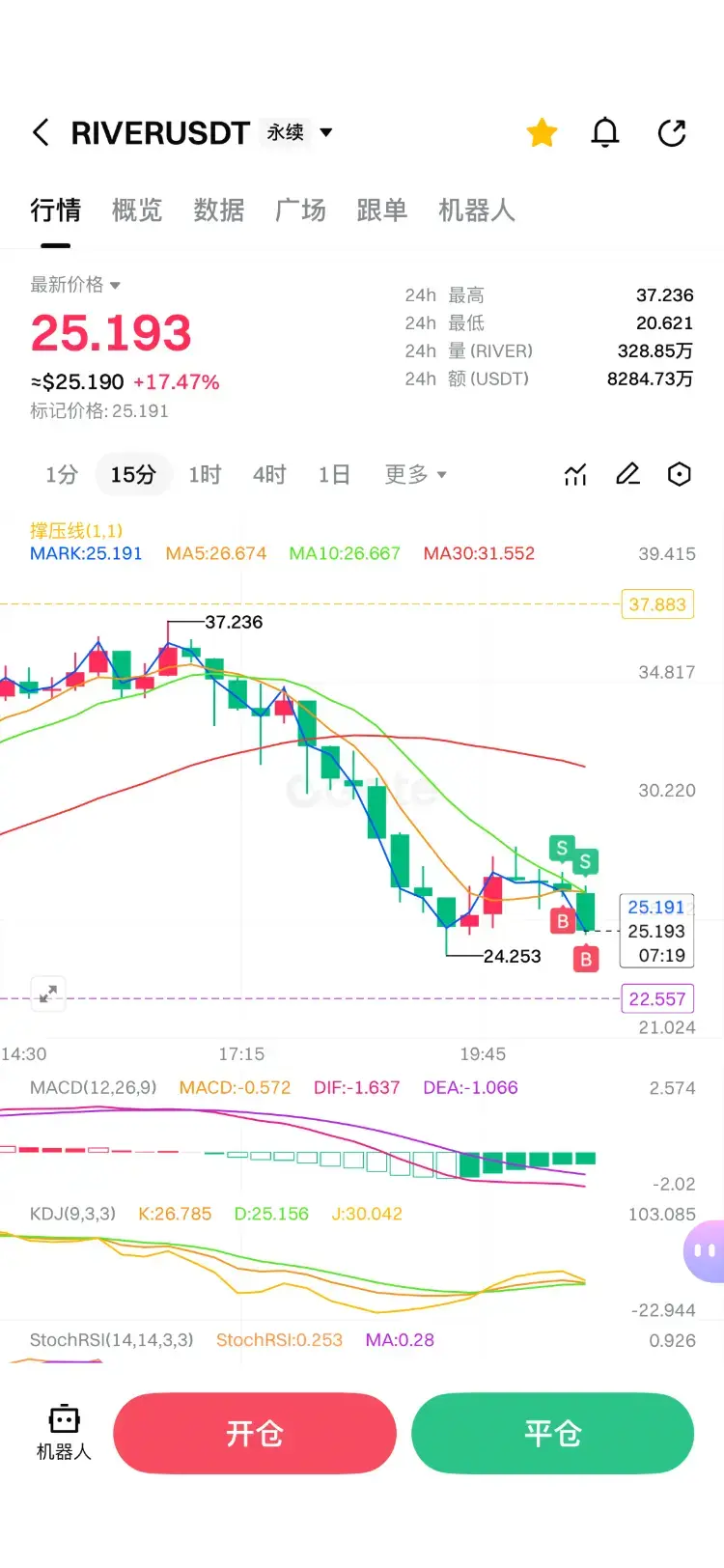Tap the lower S sell marker

[x=585, y=861]
